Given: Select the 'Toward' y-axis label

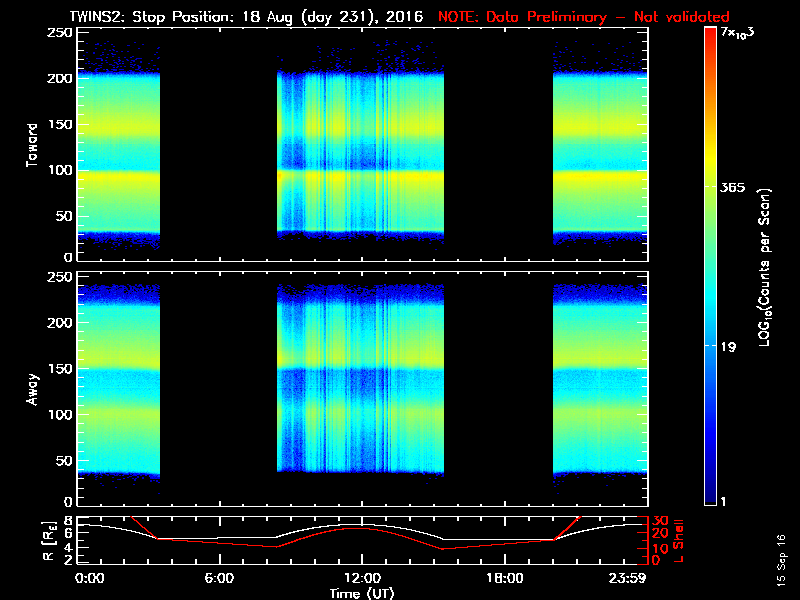Looking at the screenshot, I should pyautogui.click(x=32, y=144).
